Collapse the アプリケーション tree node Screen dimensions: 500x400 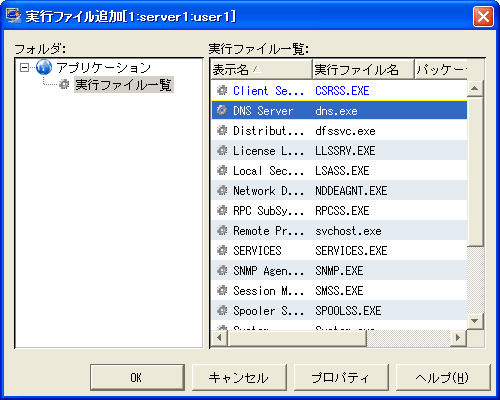24,68
